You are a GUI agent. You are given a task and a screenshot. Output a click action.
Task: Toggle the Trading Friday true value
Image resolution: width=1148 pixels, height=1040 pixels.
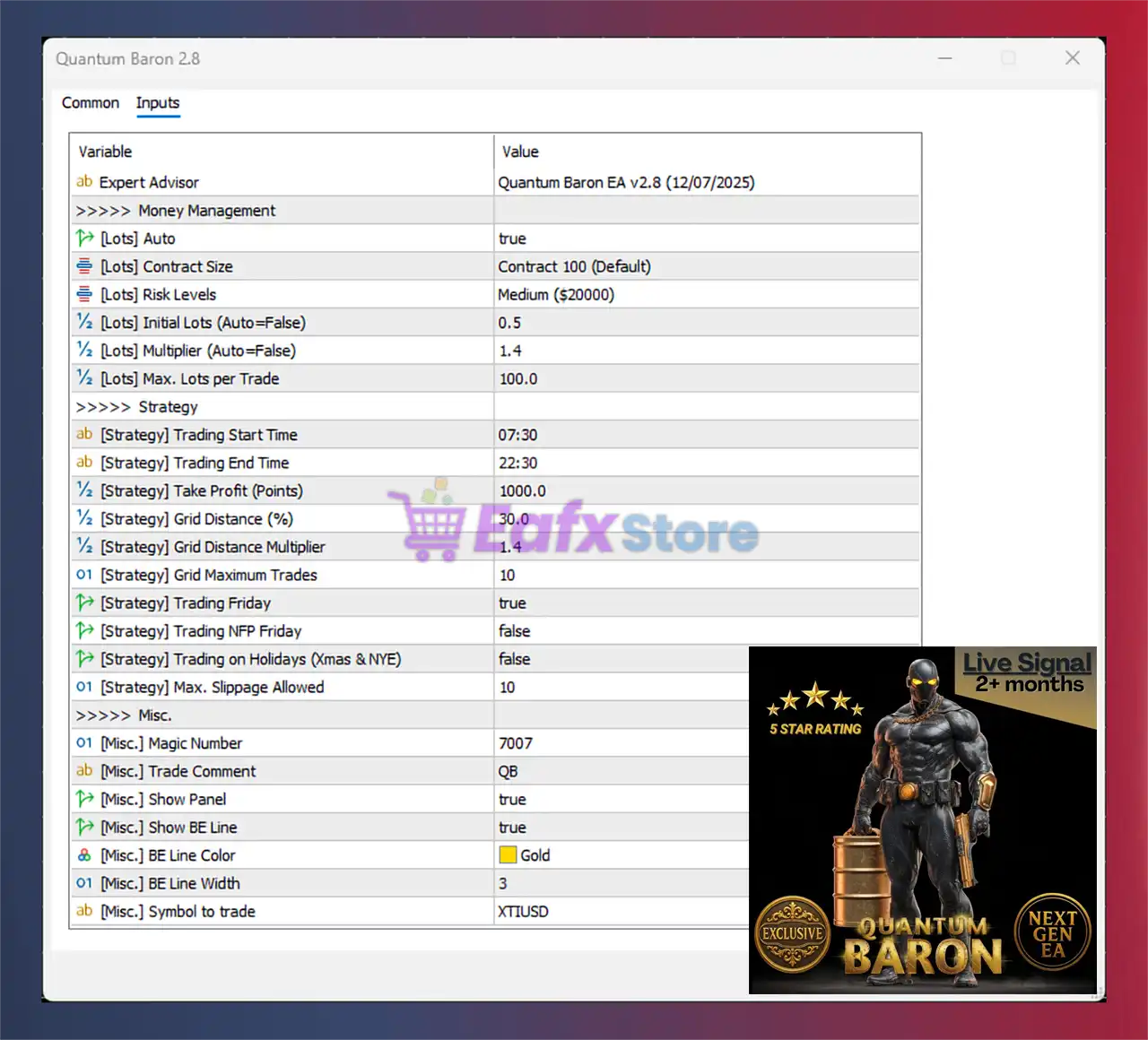pos(513,603)
